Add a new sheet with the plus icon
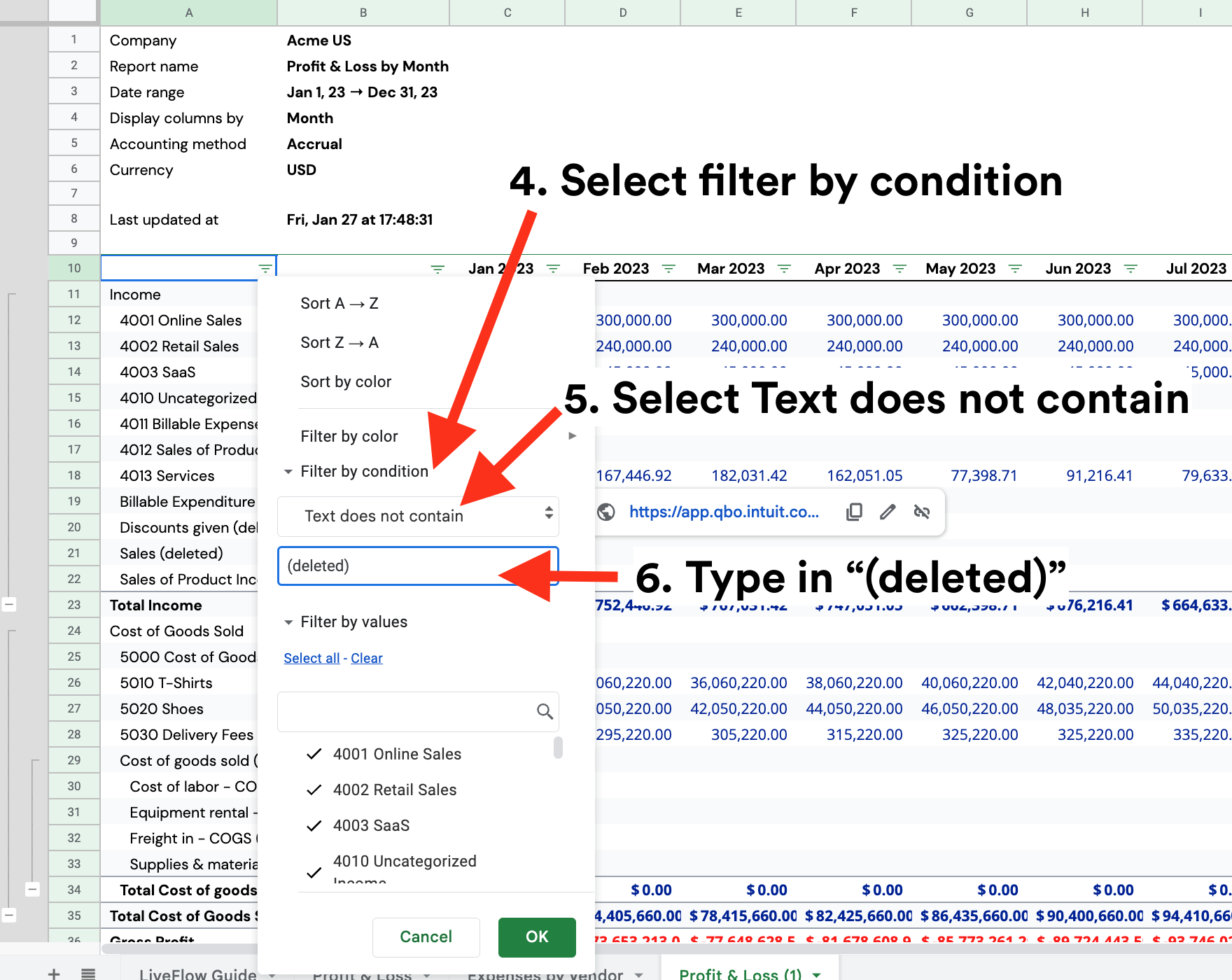 click(x=54, y=974)
